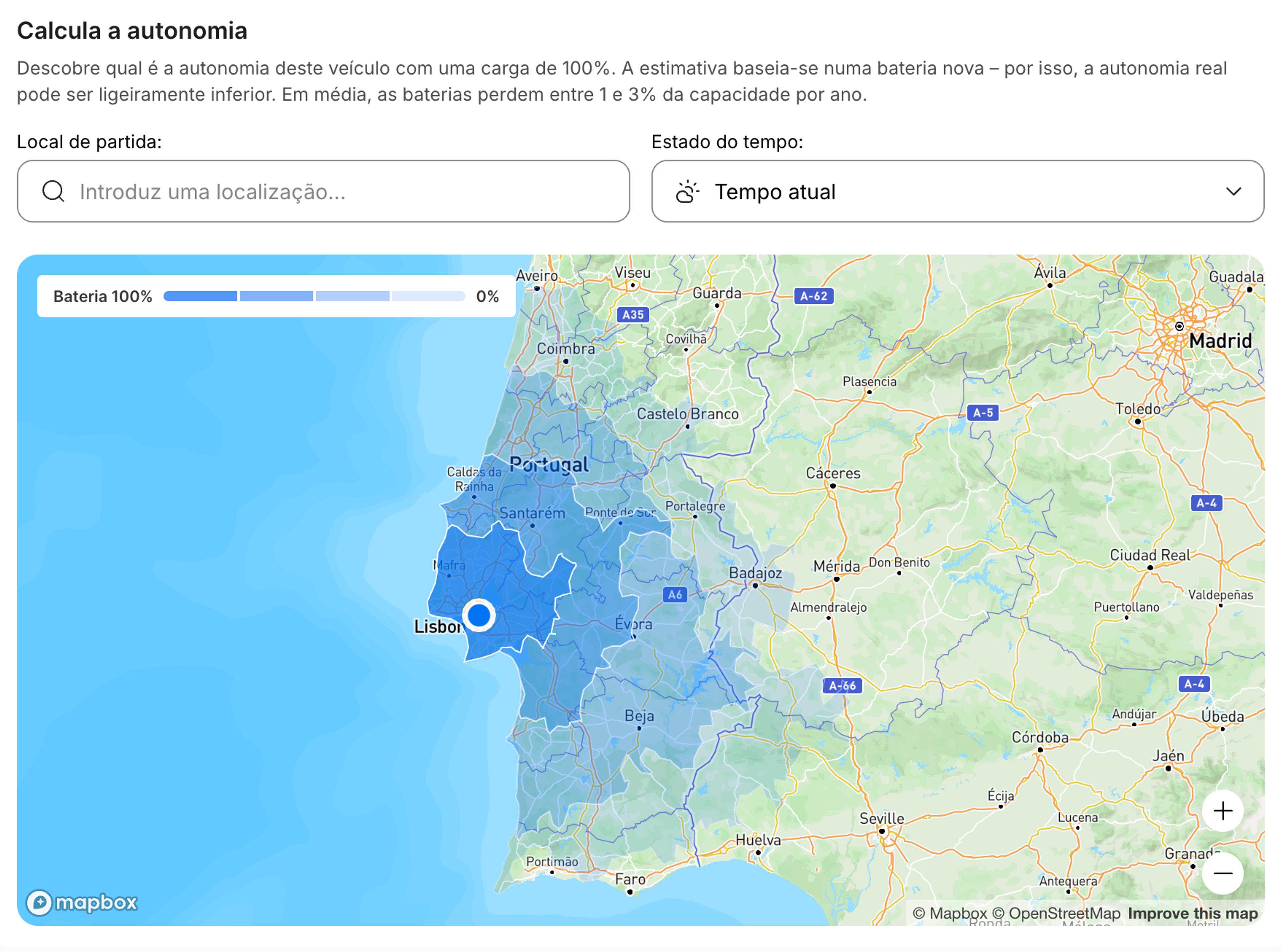Open the Mapbox attribution link

click(x=949, y=913)
